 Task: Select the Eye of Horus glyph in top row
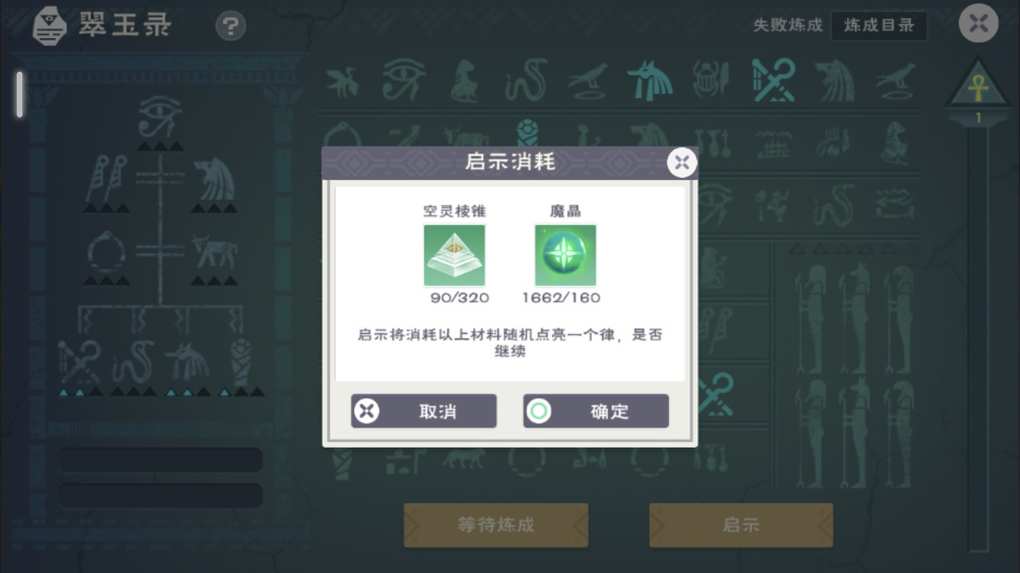coord(403,80)
